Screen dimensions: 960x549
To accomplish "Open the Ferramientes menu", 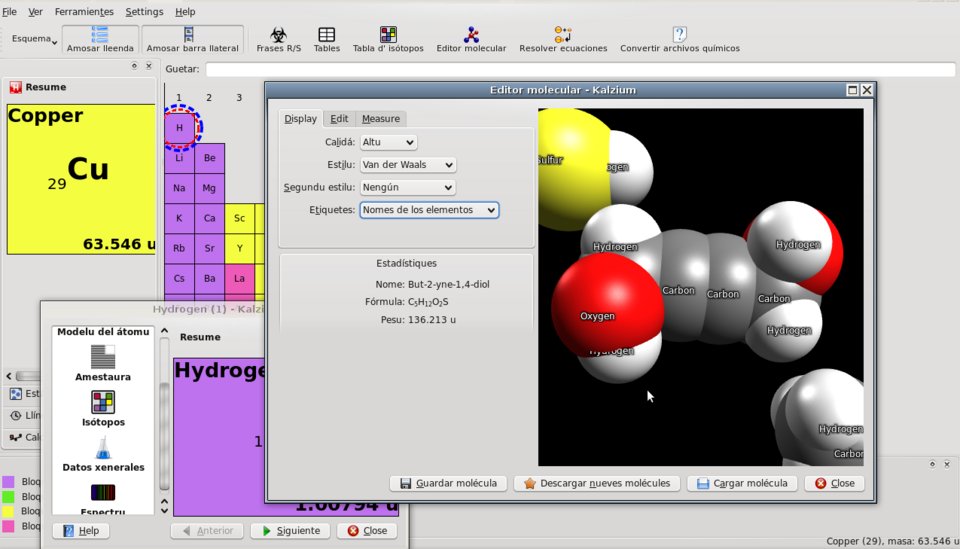I will click(x=84, y=12).
